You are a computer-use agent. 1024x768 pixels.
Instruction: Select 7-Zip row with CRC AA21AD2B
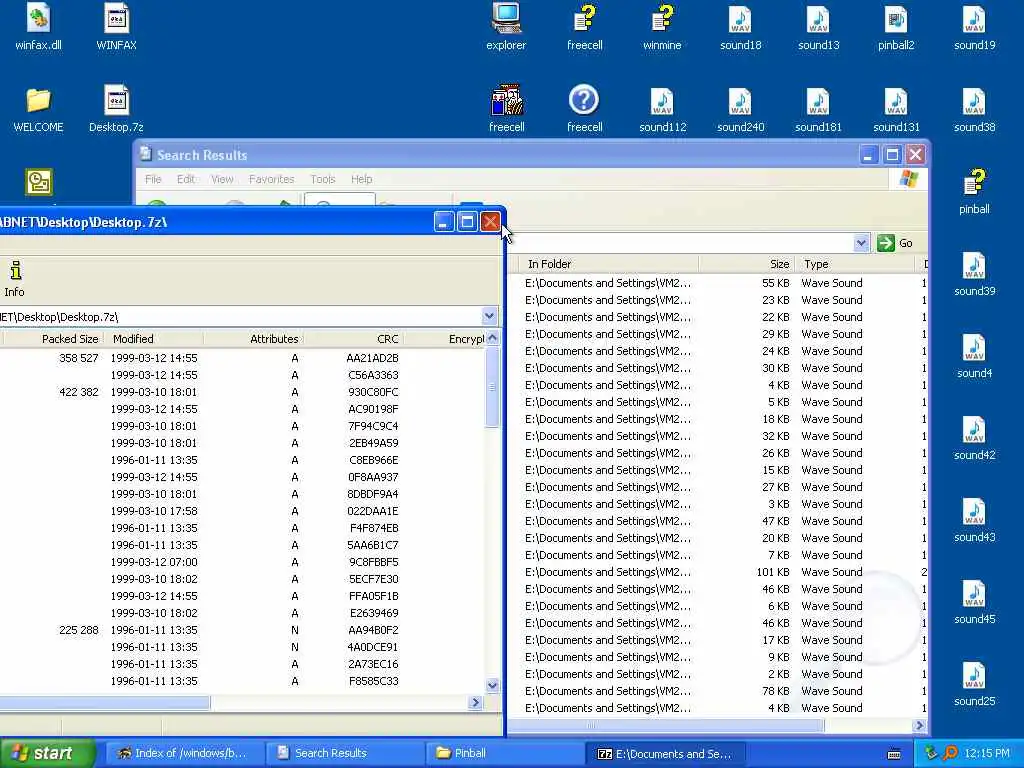(x=242, y=358)
